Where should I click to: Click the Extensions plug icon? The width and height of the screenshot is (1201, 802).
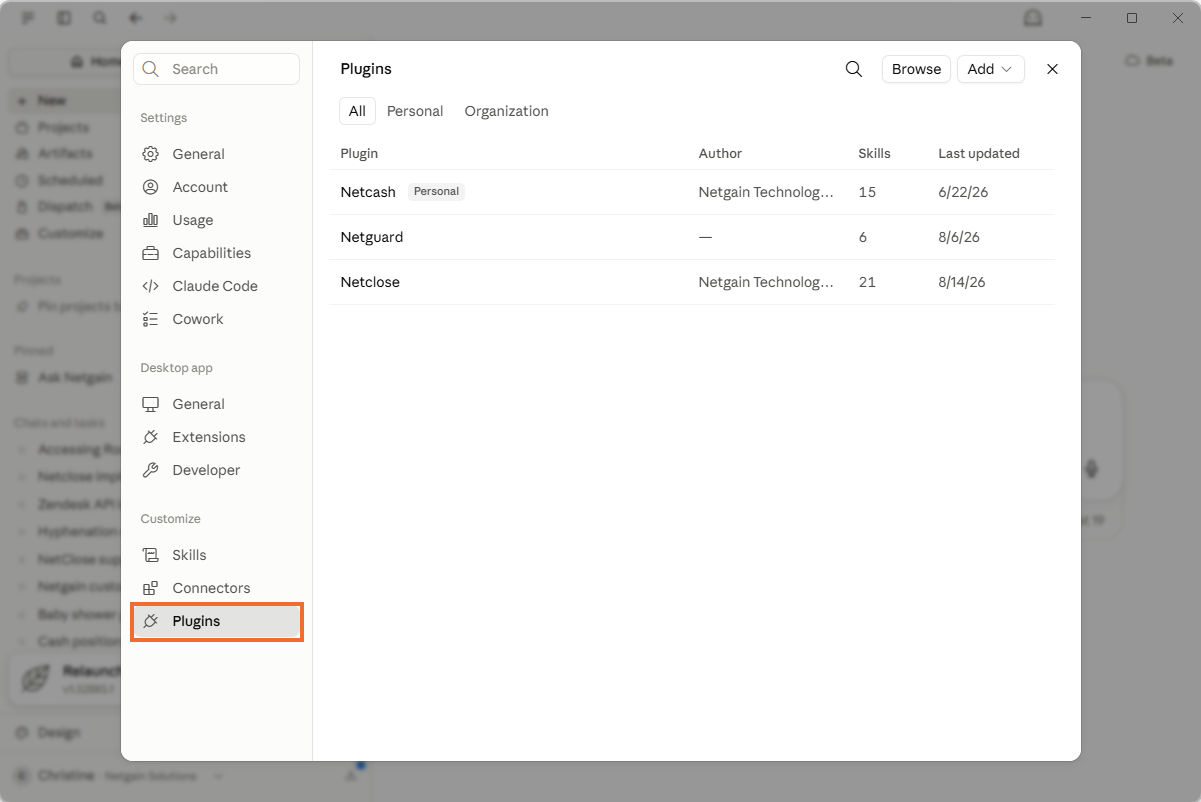pyautogui.click(x=151, y=437)
